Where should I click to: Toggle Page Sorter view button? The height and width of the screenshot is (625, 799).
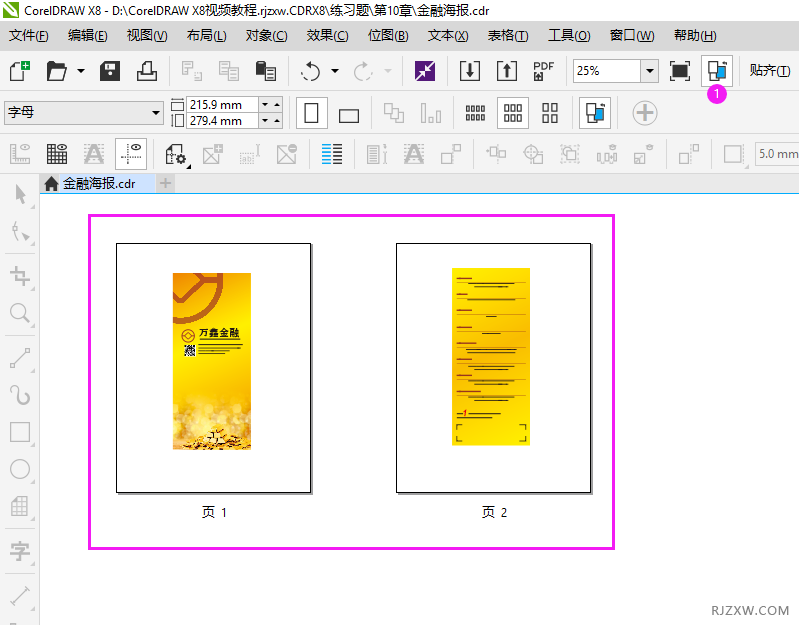coord(716,71)
